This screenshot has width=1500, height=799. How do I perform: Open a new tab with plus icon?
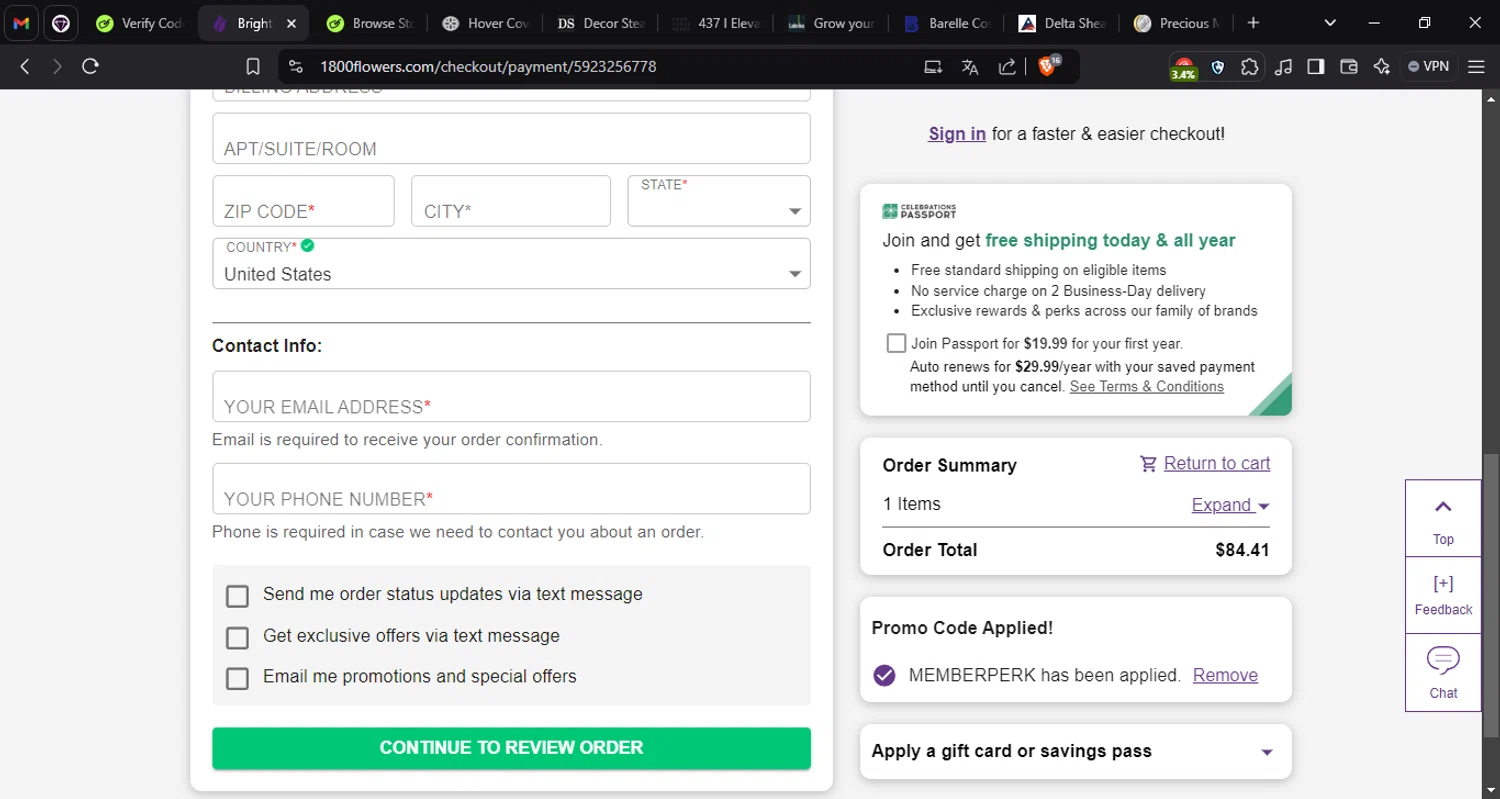pos(1253,23)
